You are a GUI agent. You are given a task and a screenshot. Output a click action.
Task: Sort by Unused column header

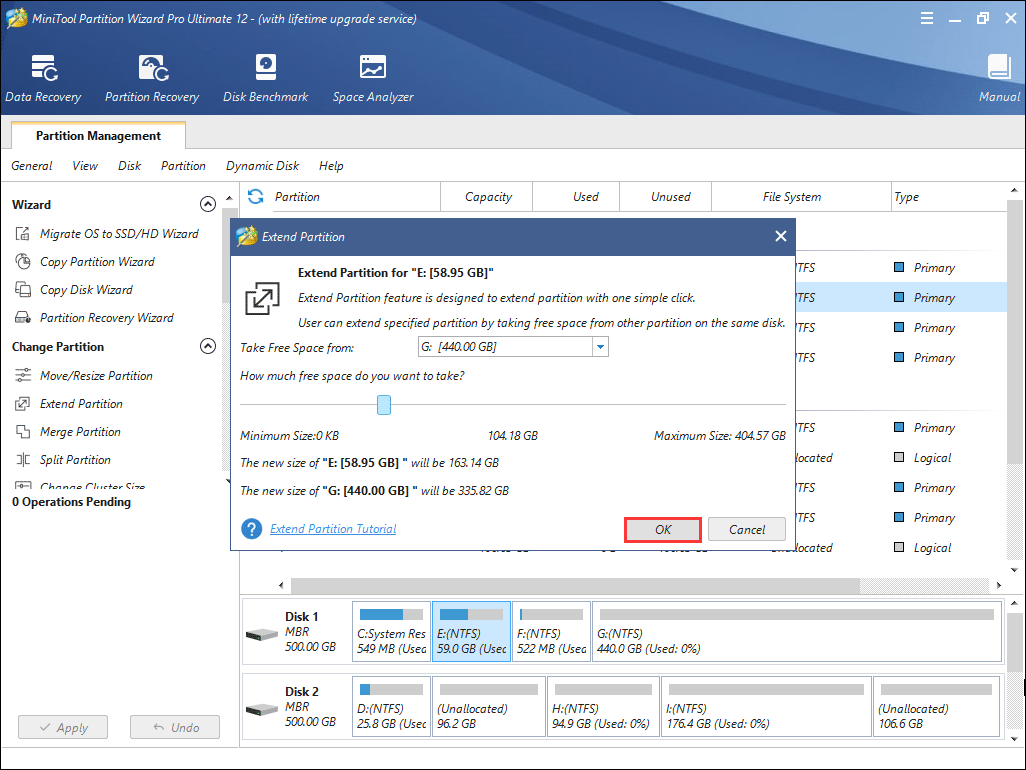point(665,196)
